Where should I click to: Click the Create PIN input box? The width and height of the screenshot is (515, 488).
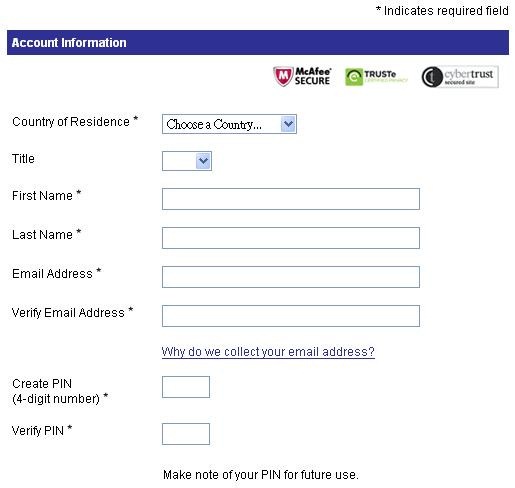click(186, 387)
